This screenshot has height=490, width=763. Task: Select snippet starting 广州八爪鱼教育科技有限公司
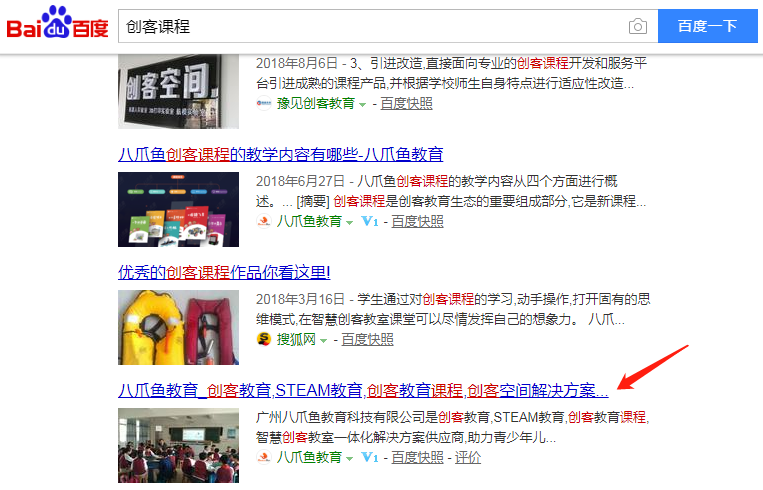click(x=453, y=427)
